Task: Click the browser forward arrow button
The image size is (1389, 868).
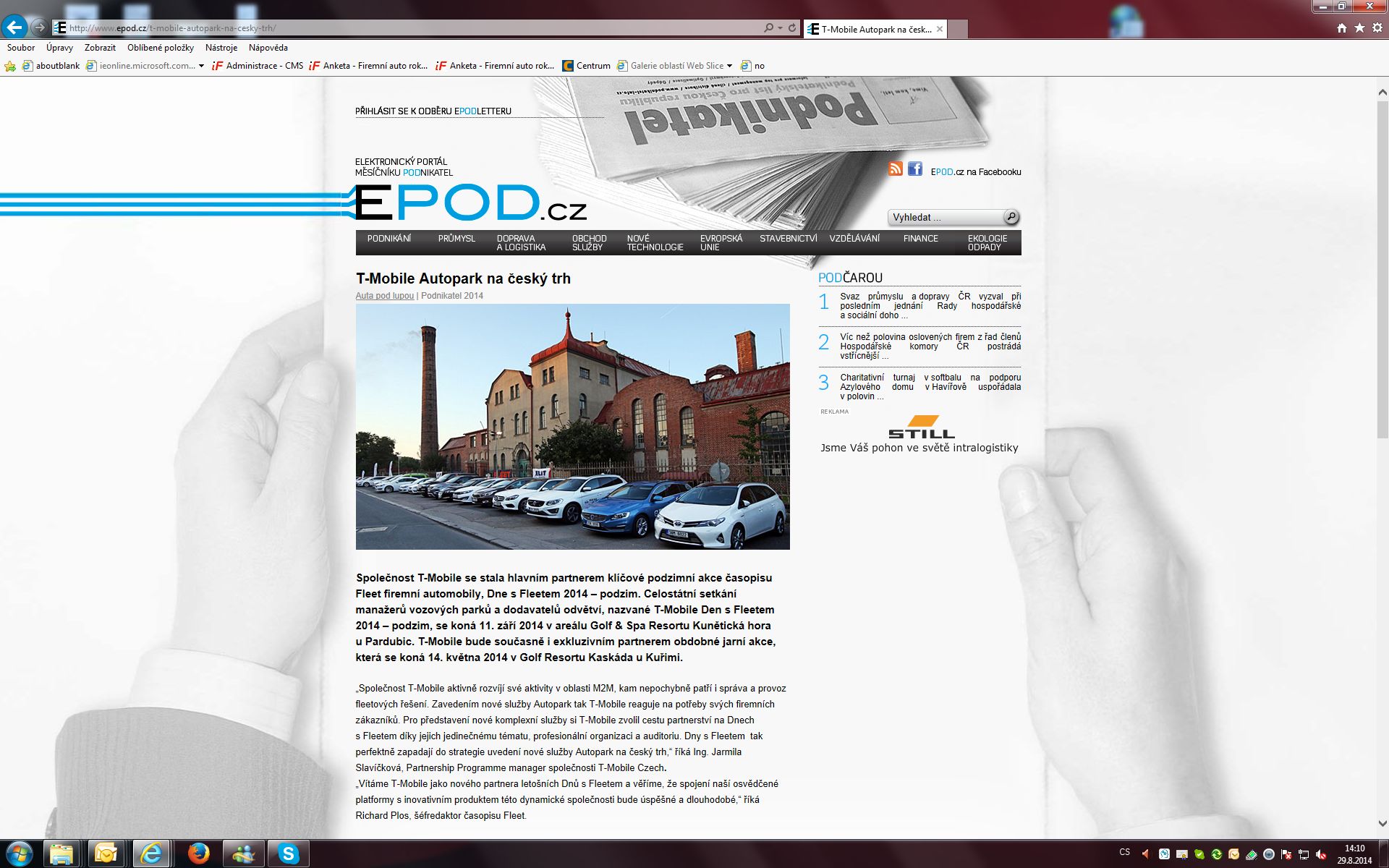Action: [40, 28]
